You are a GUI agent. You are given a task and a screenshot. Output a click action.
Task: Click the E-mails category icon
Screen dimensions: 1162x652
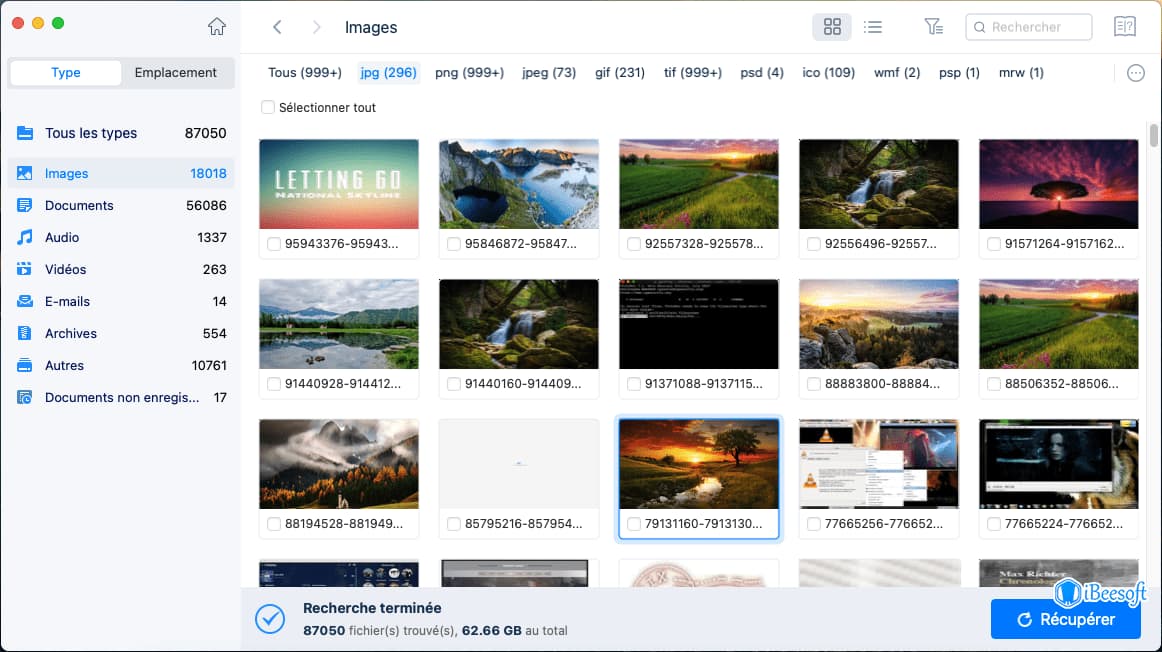[24, 302]
